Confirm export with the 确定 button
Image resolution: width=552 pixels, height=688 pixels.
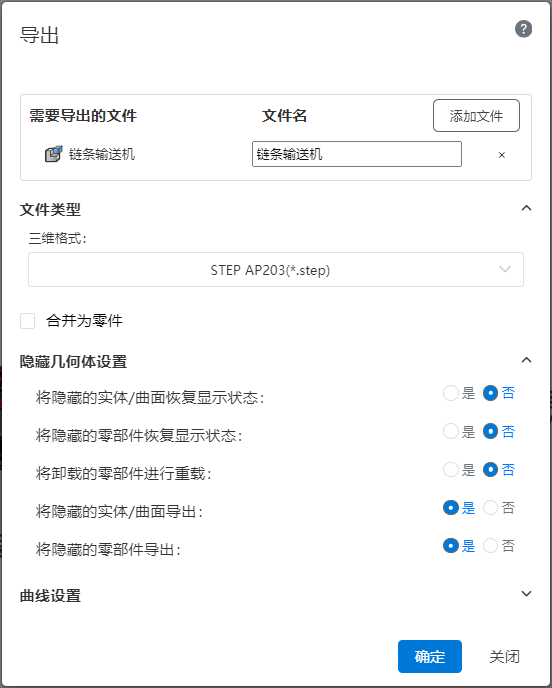click(430, 656)
